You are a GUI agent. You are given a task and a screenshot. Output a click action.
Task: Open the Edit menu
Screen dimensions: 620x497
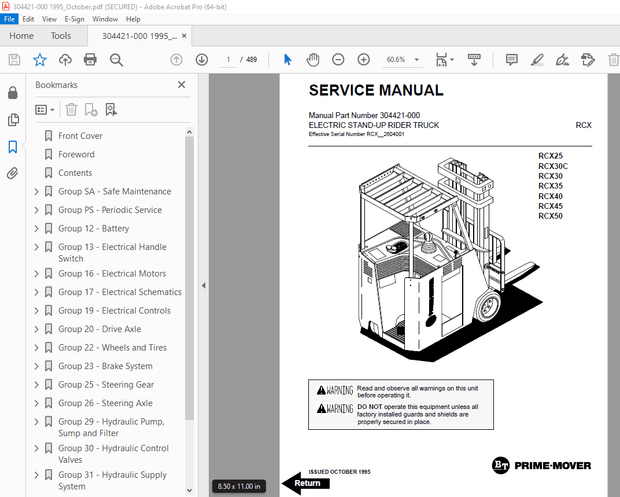tap(28, 19)
